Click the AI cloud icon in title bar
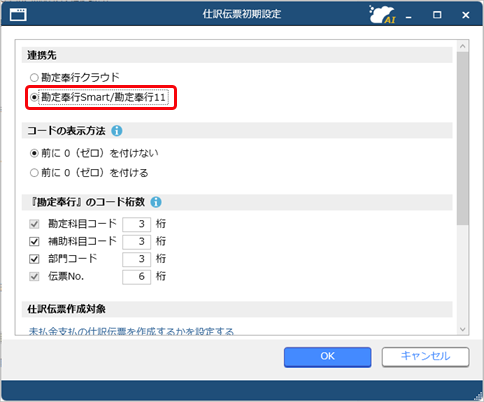Viewport: 484px width, 402px height. pyautogui.click(x=382, y=15)
